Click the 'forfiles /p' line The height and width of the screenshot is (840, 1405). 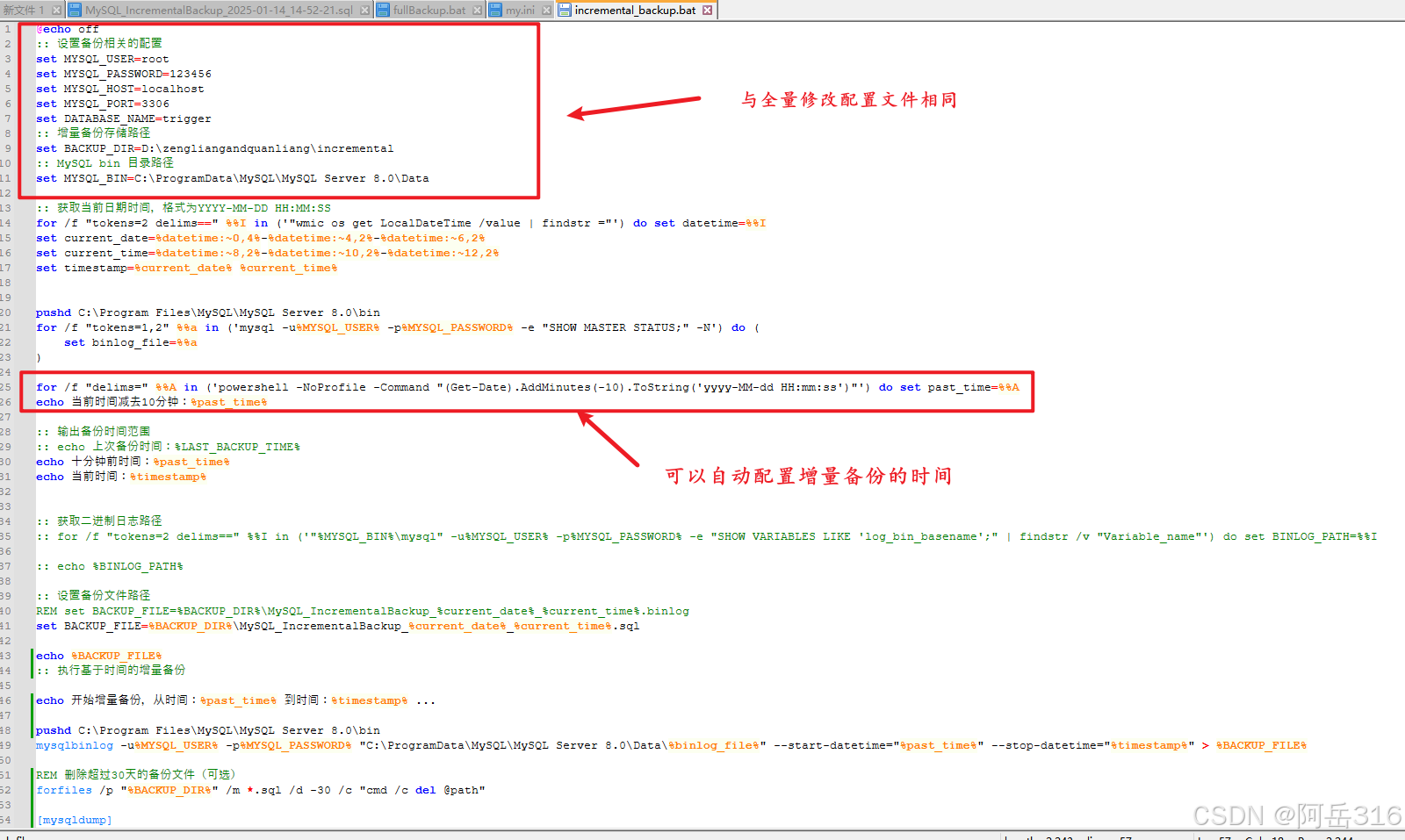[x=261, y=790]
